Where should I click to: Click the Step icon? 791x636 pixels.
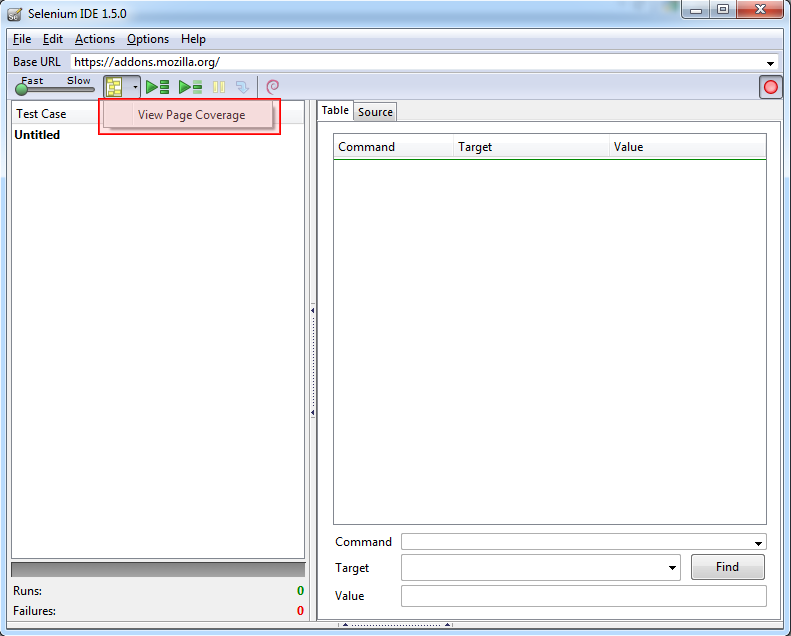pyautogui.click(x=243, y=87)
